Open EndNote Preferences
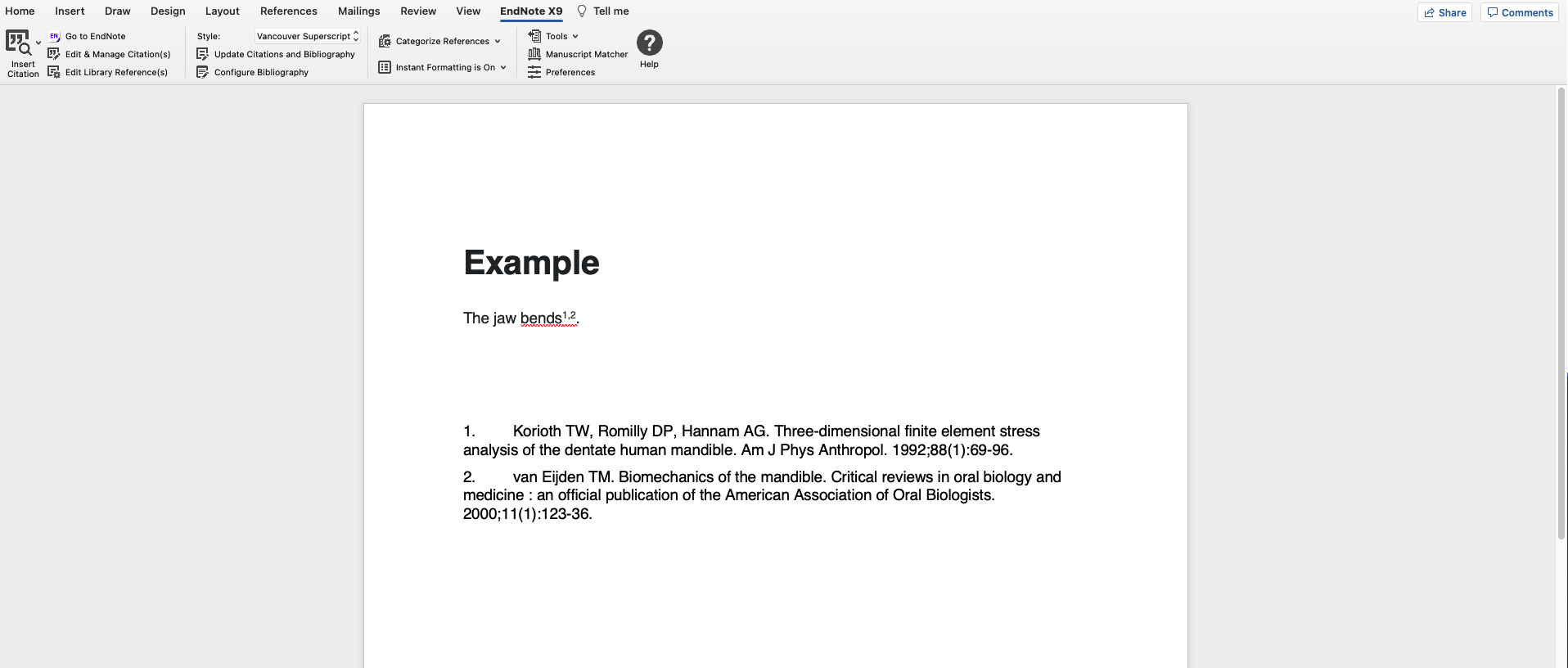This screenshot has width=1568, height=668. tap(561, 72)
